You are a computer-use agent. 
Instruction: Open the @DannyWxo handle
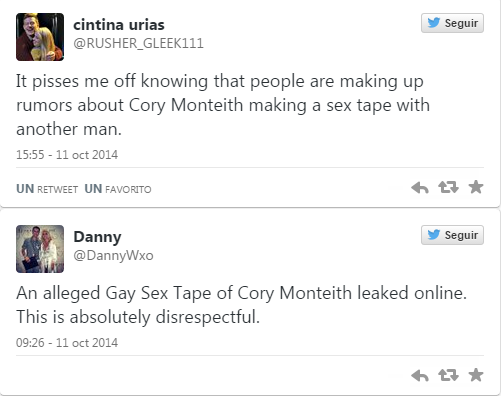(x=113, y=256)
